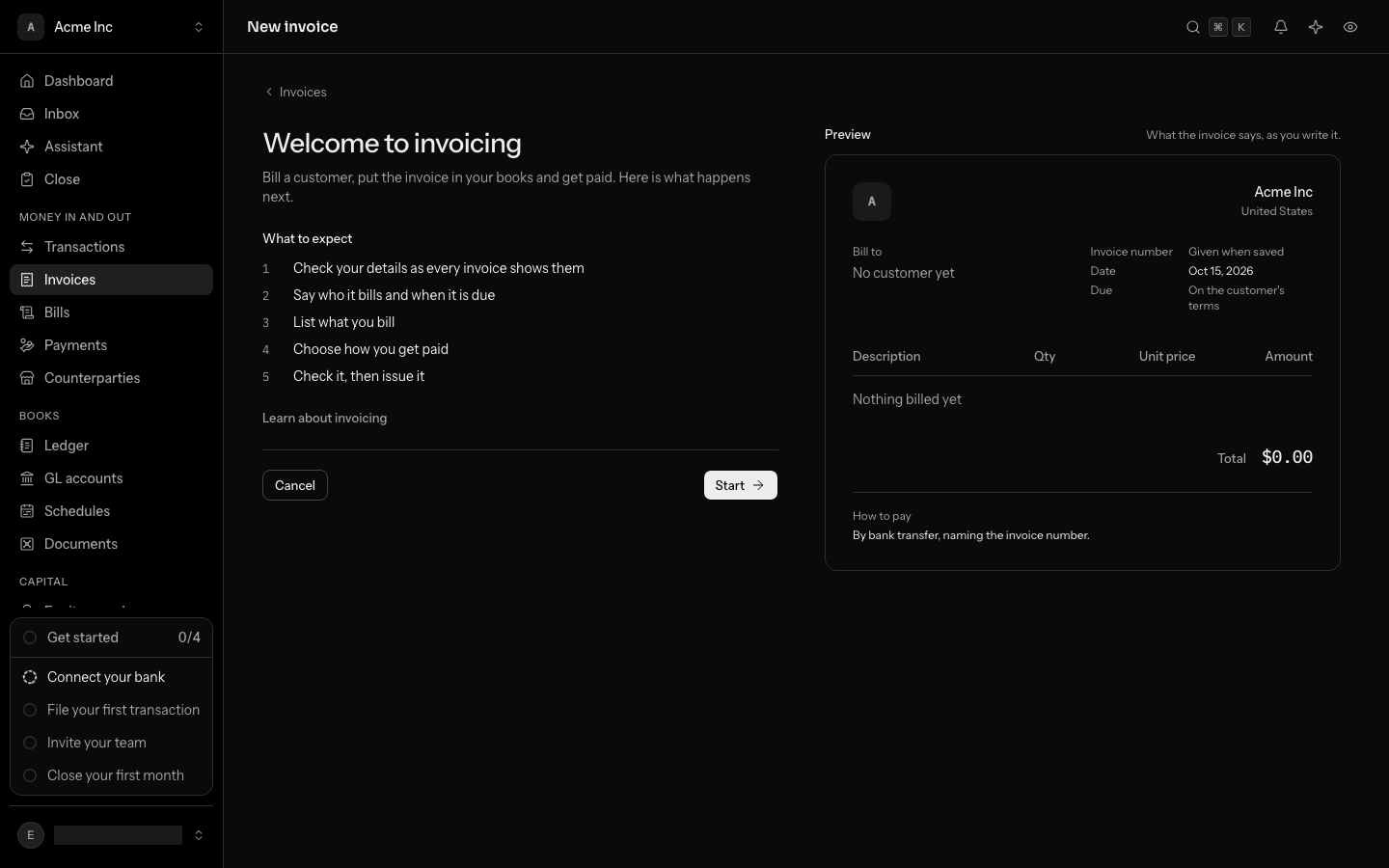Click the Acme Inc avatar in preview

[872, 202]
